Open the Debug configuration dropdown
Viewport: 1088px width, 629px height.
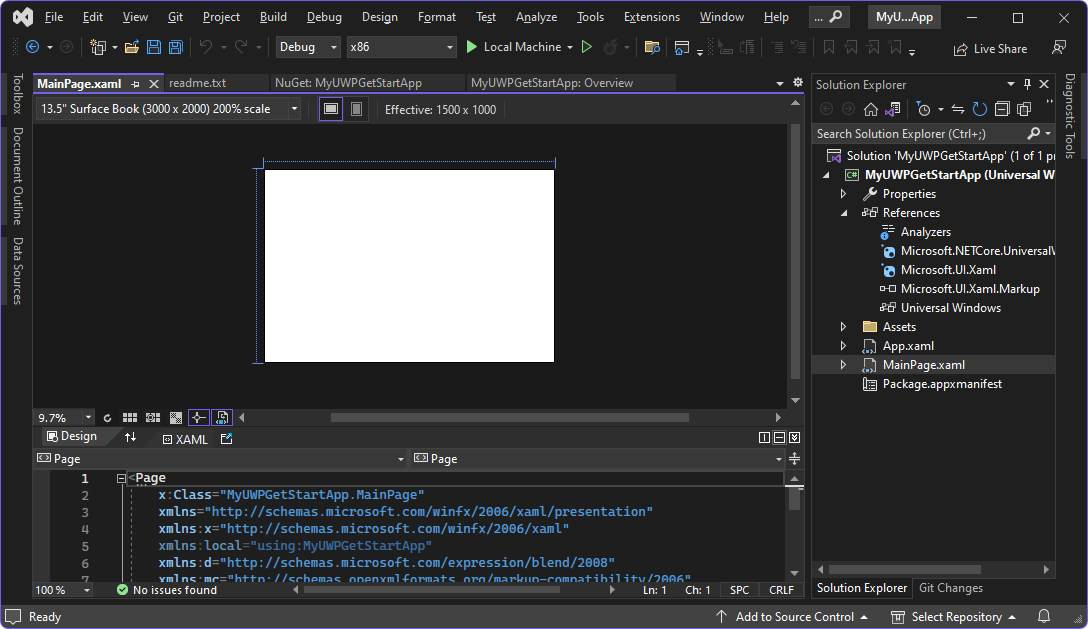(x=306, y=46)
